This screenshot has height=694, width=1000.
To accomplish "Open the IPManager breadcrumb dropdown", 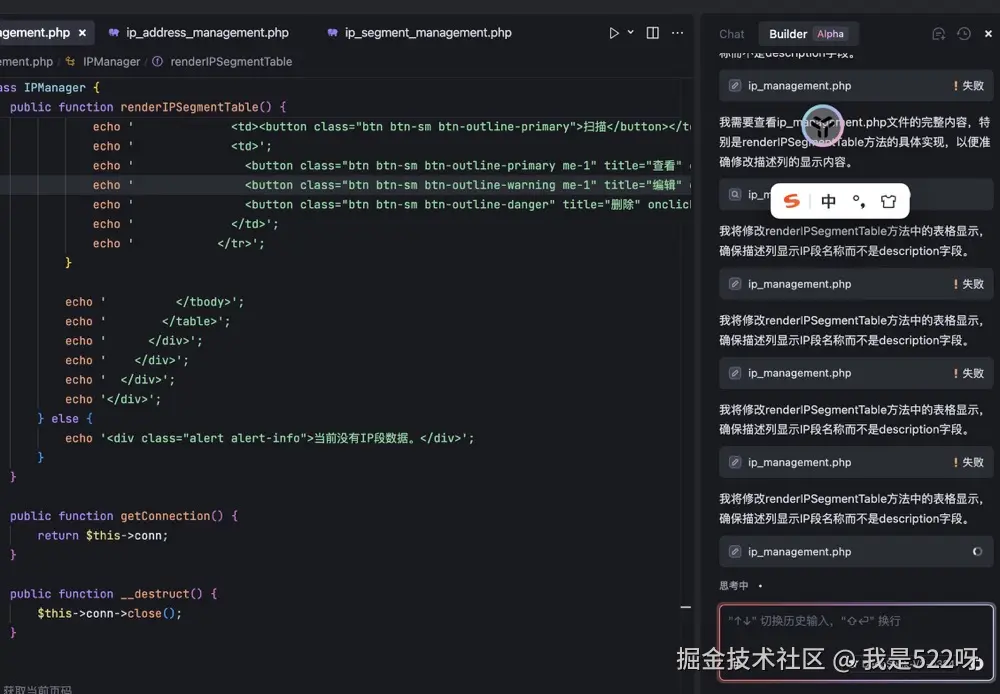I will point(110,61).
